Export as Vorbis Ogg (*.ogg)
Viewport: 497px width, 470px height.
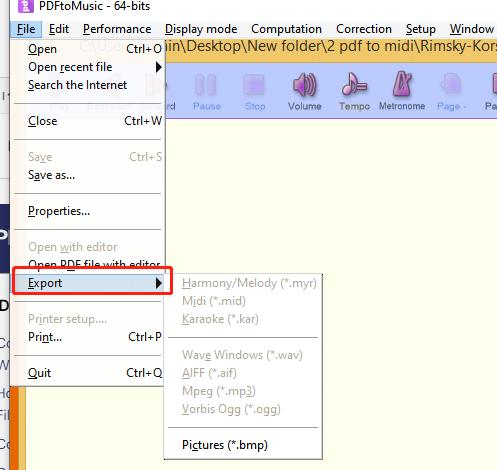click(243, 409)
